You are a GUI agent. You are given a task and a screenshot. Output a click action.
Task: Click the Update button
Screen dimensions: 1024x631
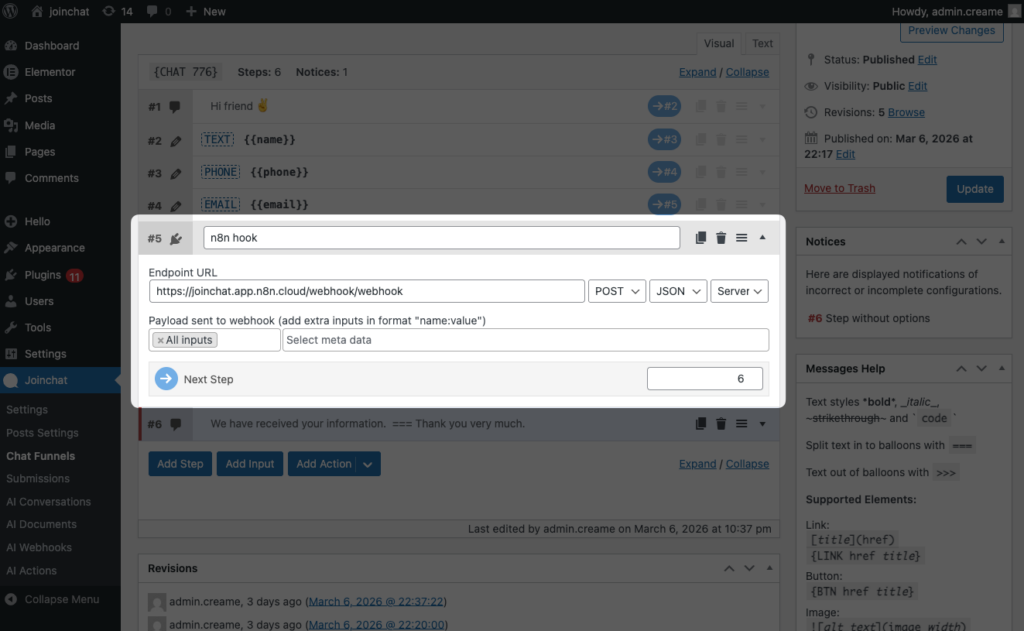(974, 189)
